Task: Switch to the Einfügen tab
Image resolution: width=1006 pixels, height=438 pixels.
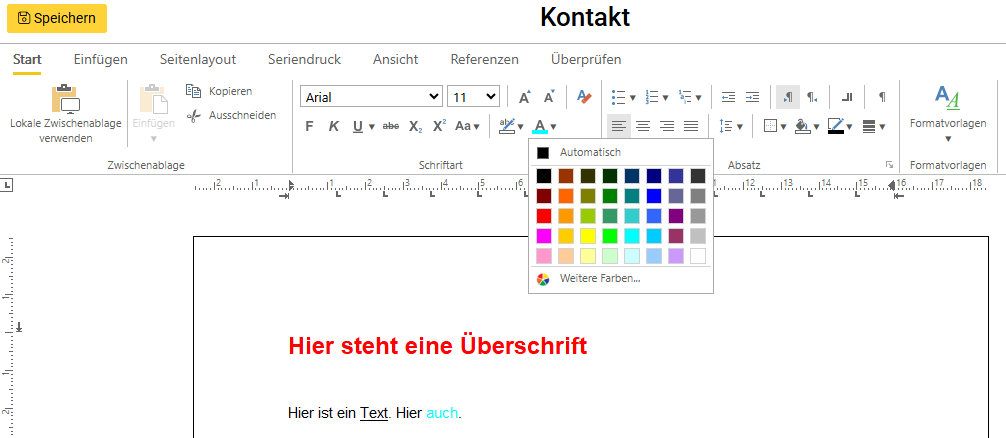Action: [100, 59]
